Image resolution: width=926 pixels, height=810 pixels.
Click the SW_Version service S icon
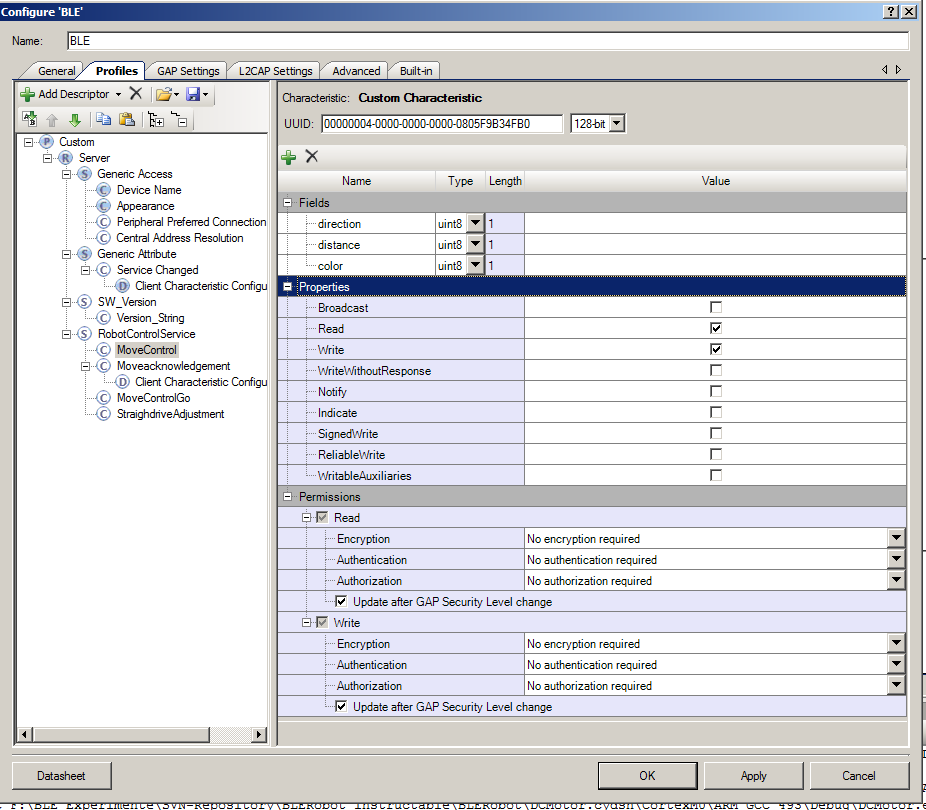[x=84, y=302]
